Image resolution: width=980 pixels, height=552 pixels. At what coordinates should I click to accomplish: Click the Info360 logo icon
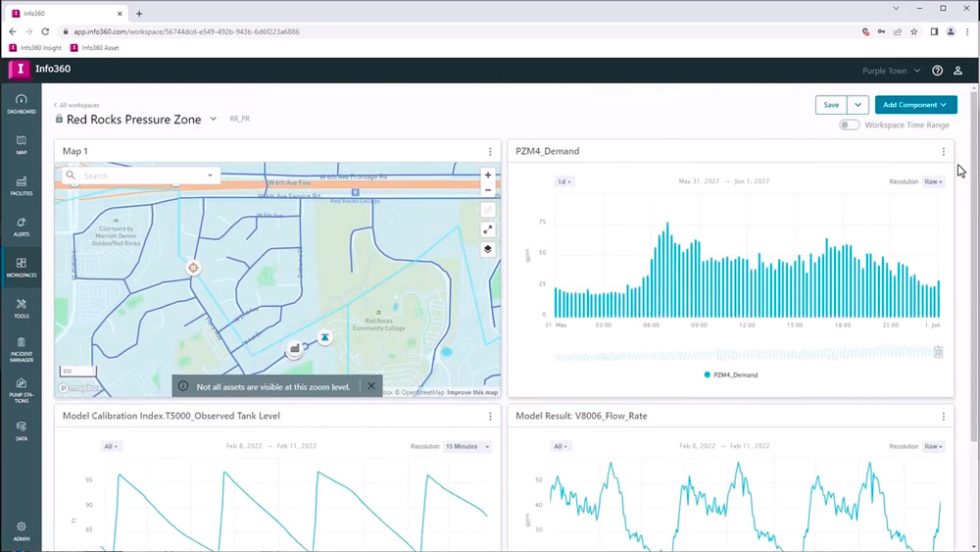tap(19, 69)
